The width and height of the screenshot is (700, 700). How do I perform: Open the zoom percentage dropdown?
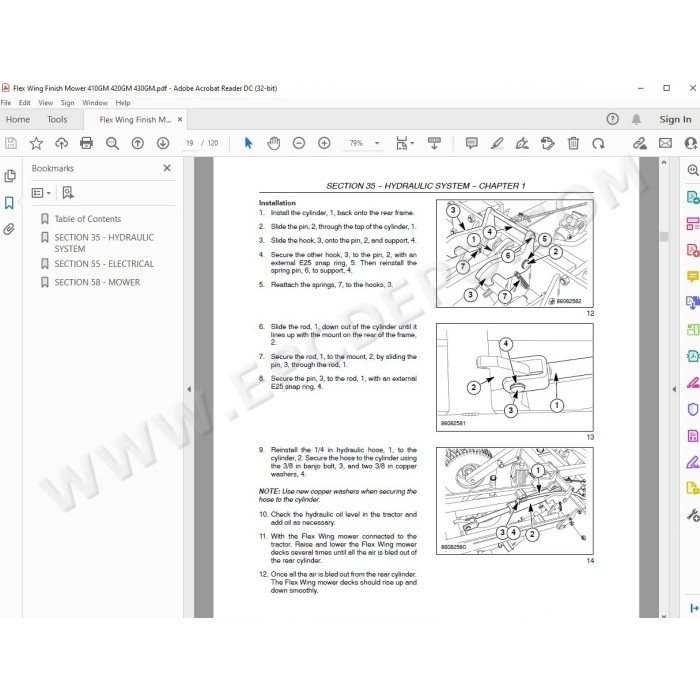(x=377, y=143)
